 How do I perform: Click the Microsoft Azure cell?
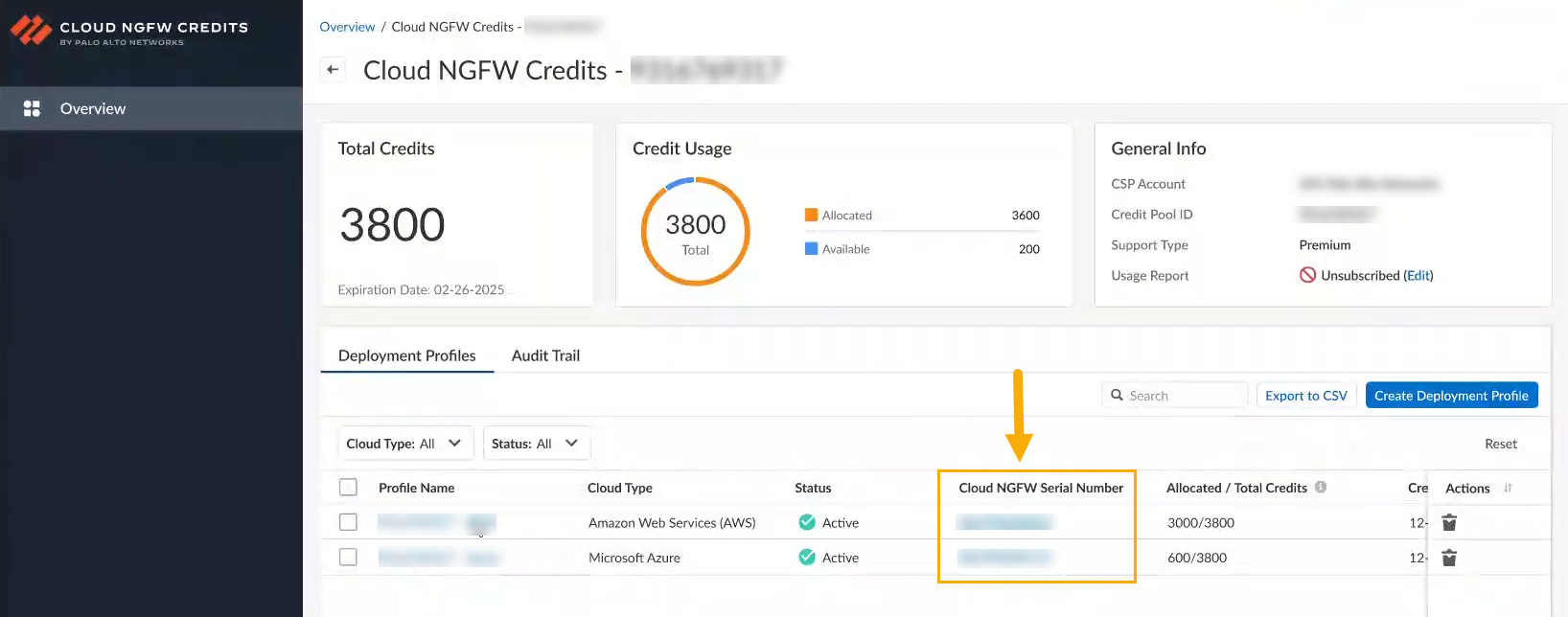(x=634, y=558)
